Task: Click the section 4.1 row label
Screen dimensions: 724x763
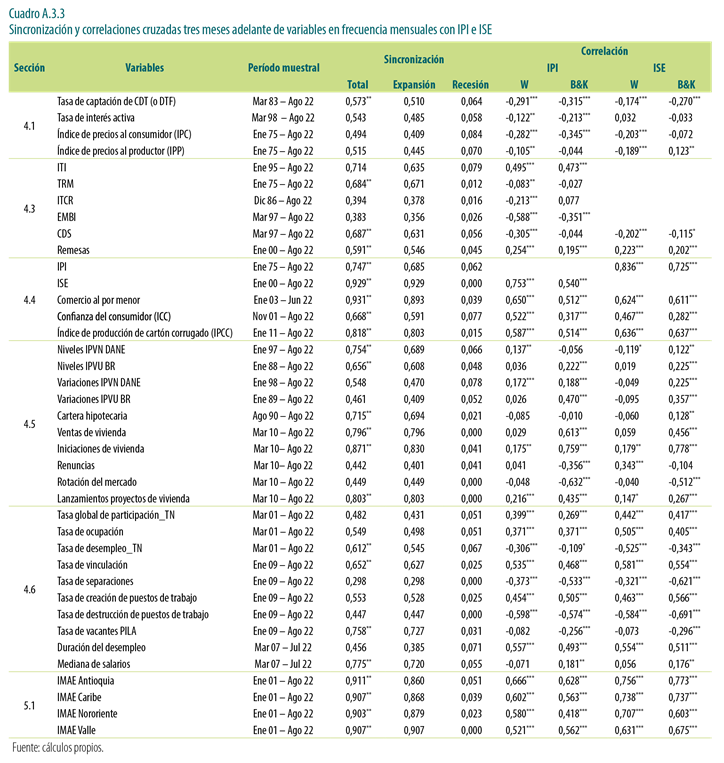Action: click(30, 127)
